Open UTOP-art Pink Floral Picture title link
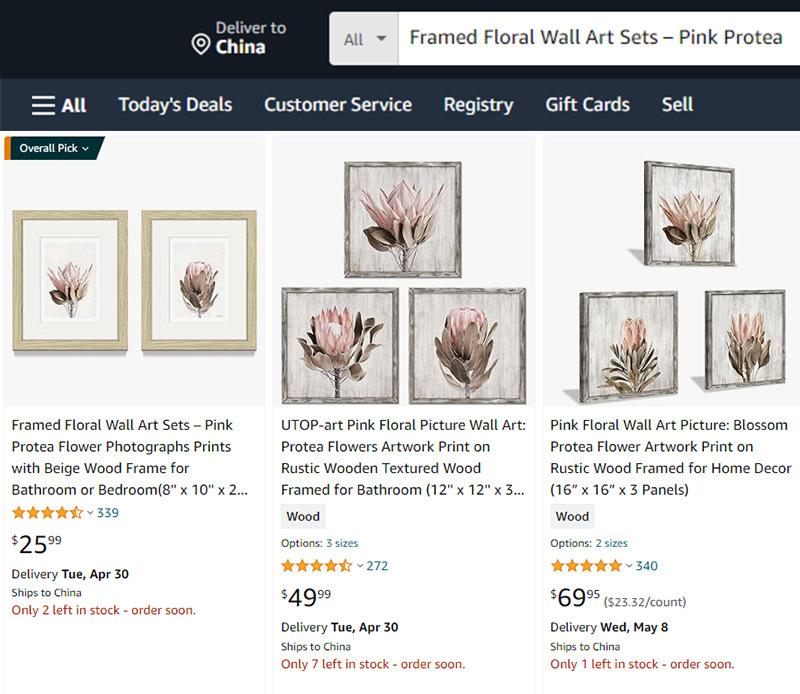The image size is (800, 694). tap(403, 457)
